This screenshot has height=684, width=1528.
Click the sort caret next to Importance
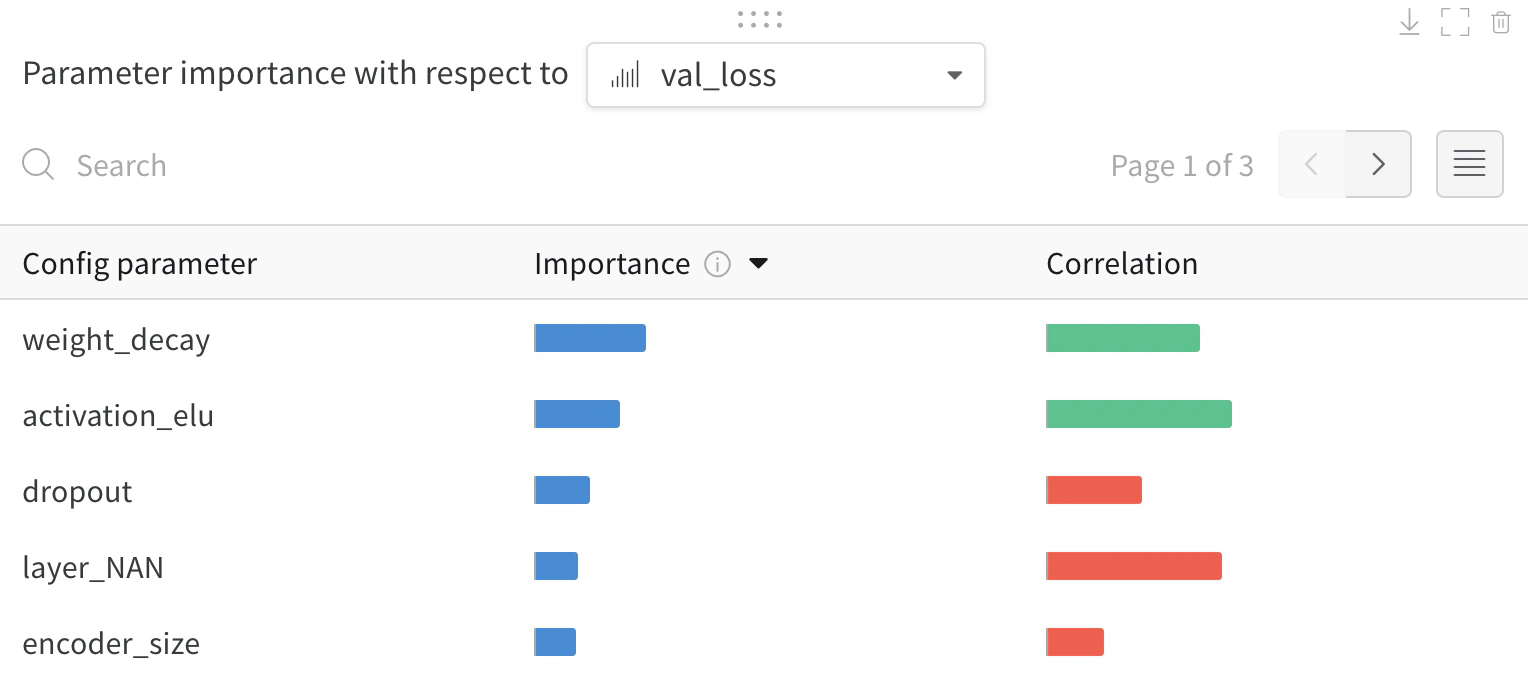click(x=759, y=264)
